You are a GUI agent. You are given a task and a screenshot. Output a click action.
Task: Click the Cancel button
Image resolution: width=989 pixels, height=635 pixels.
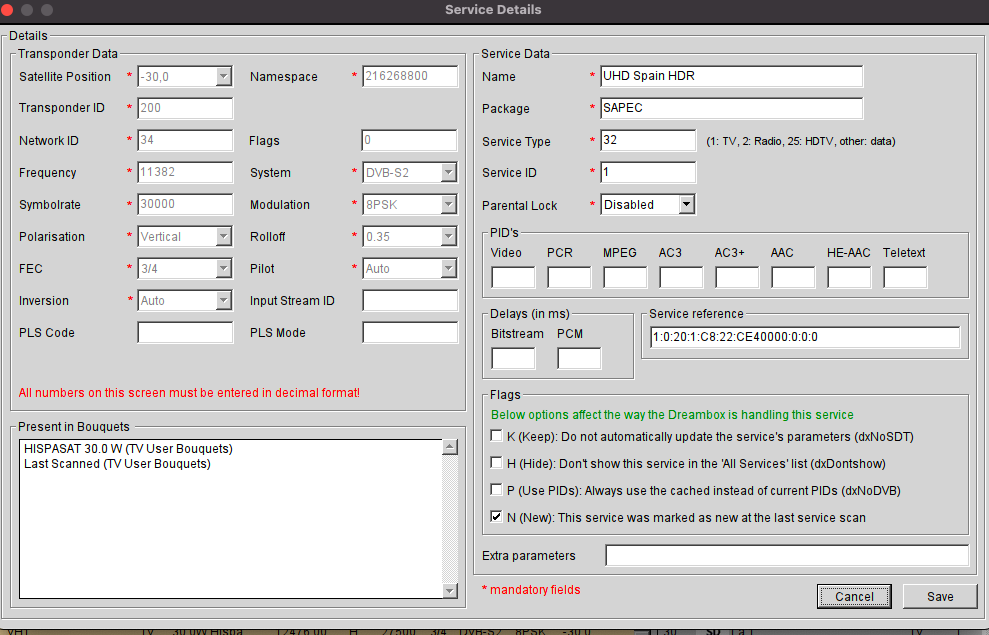pos(854,596)
